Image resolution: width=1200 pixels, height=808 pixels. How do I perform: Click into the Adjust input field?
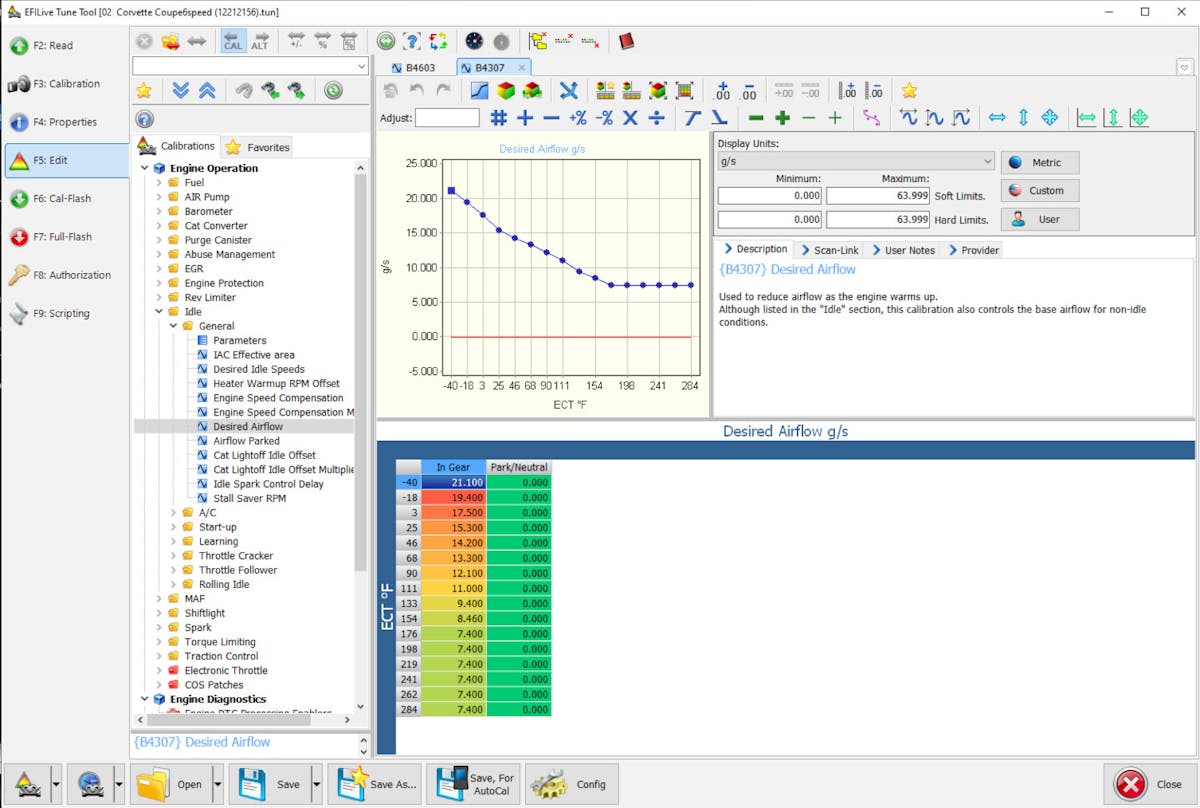(x=447, y=118)
